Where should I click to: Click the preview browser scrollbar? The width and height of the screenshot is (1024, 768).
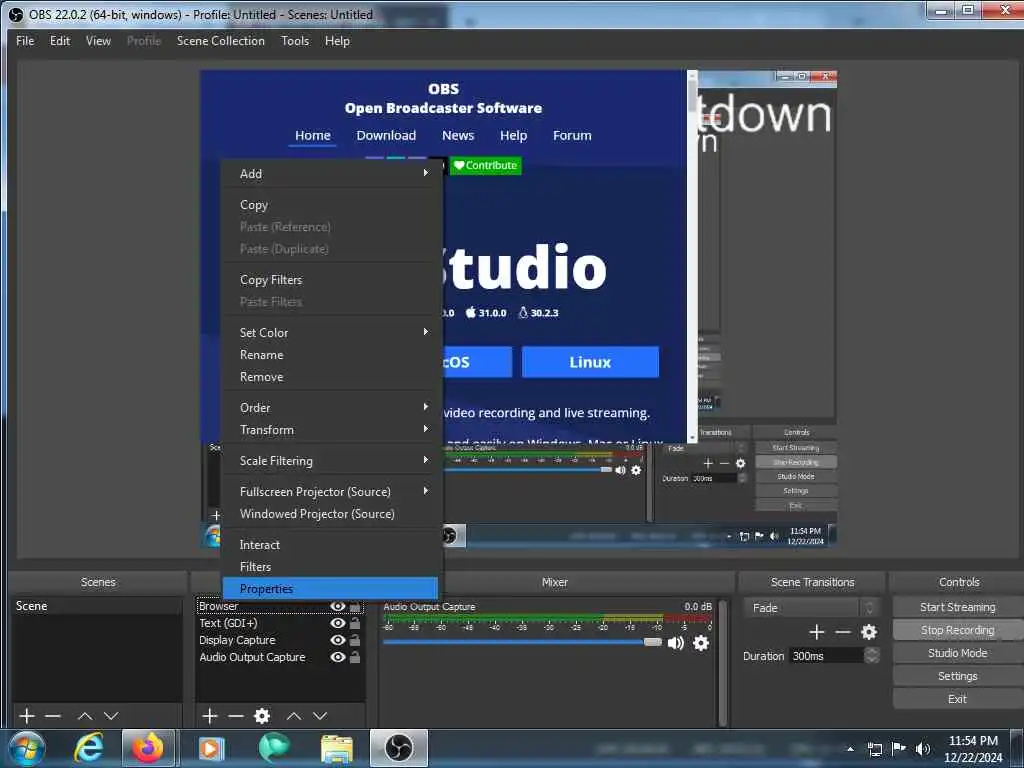[692, 257]
